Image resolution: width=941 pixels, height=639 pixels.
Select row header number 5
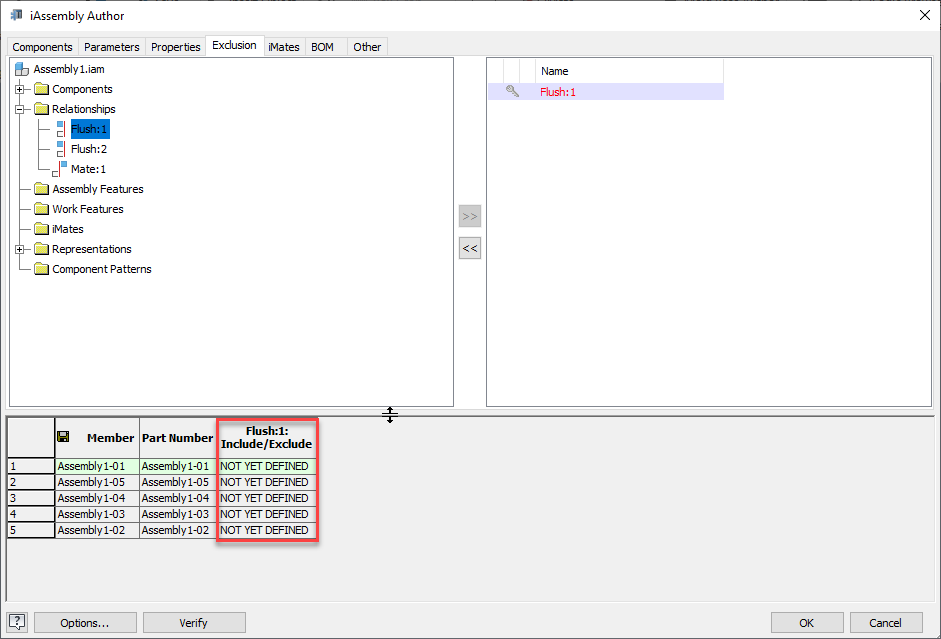coord(31,530)
